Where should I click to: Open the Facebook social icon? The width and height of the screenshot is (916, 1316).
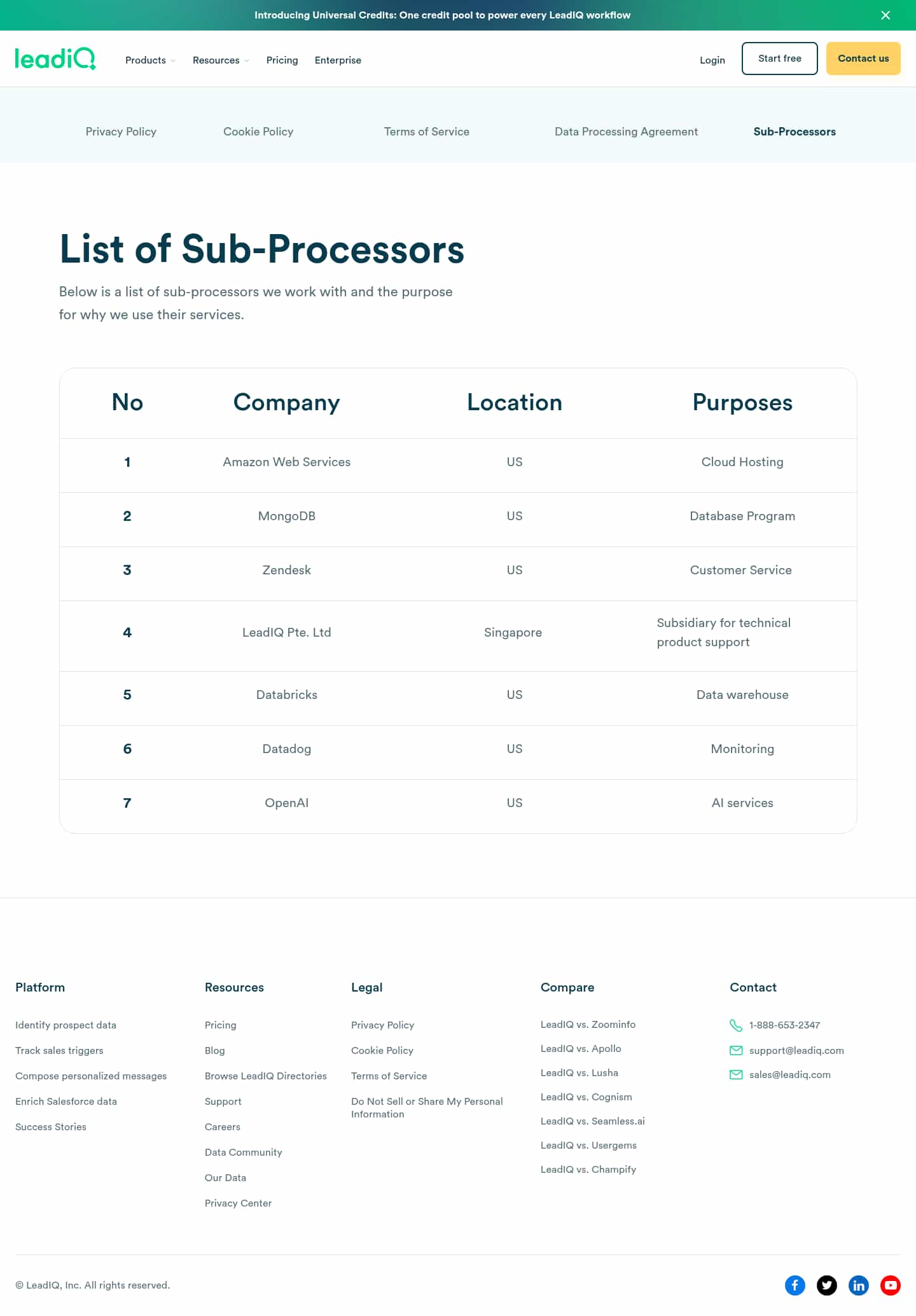coord(795,1285)
